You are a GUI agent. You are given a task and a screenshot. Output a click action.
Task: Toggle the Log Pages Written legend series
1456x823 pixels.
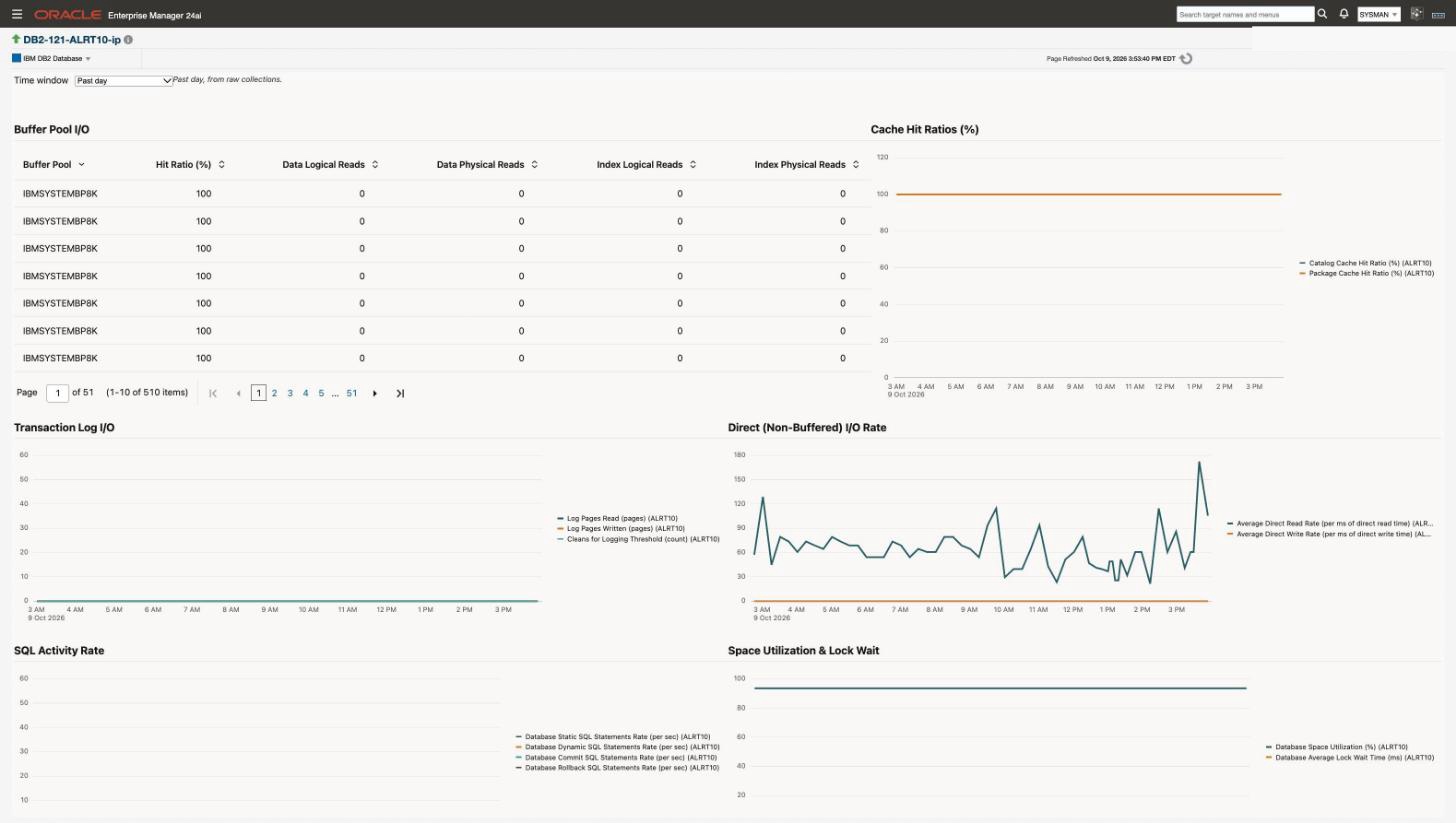pyautogui.click(x=621, y=529)
